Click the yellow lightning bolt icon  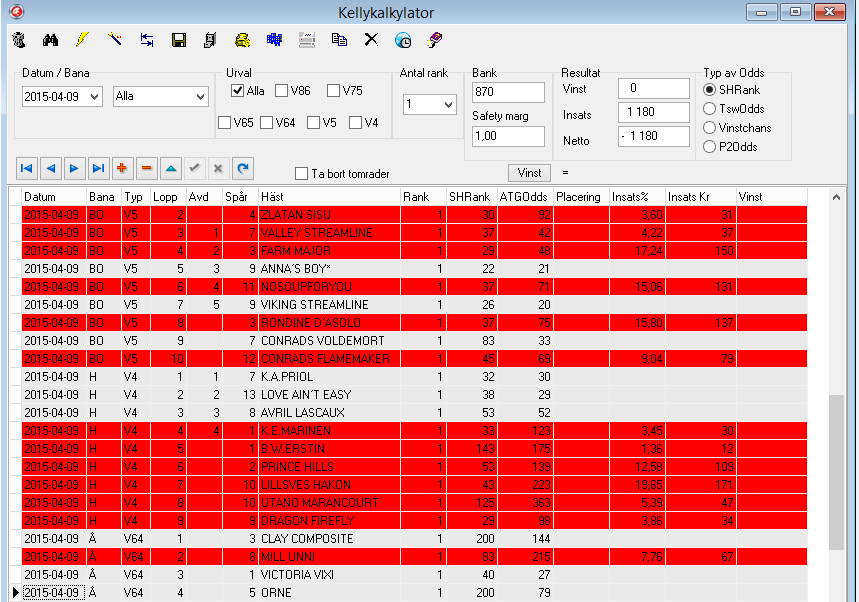coord(82,39)
